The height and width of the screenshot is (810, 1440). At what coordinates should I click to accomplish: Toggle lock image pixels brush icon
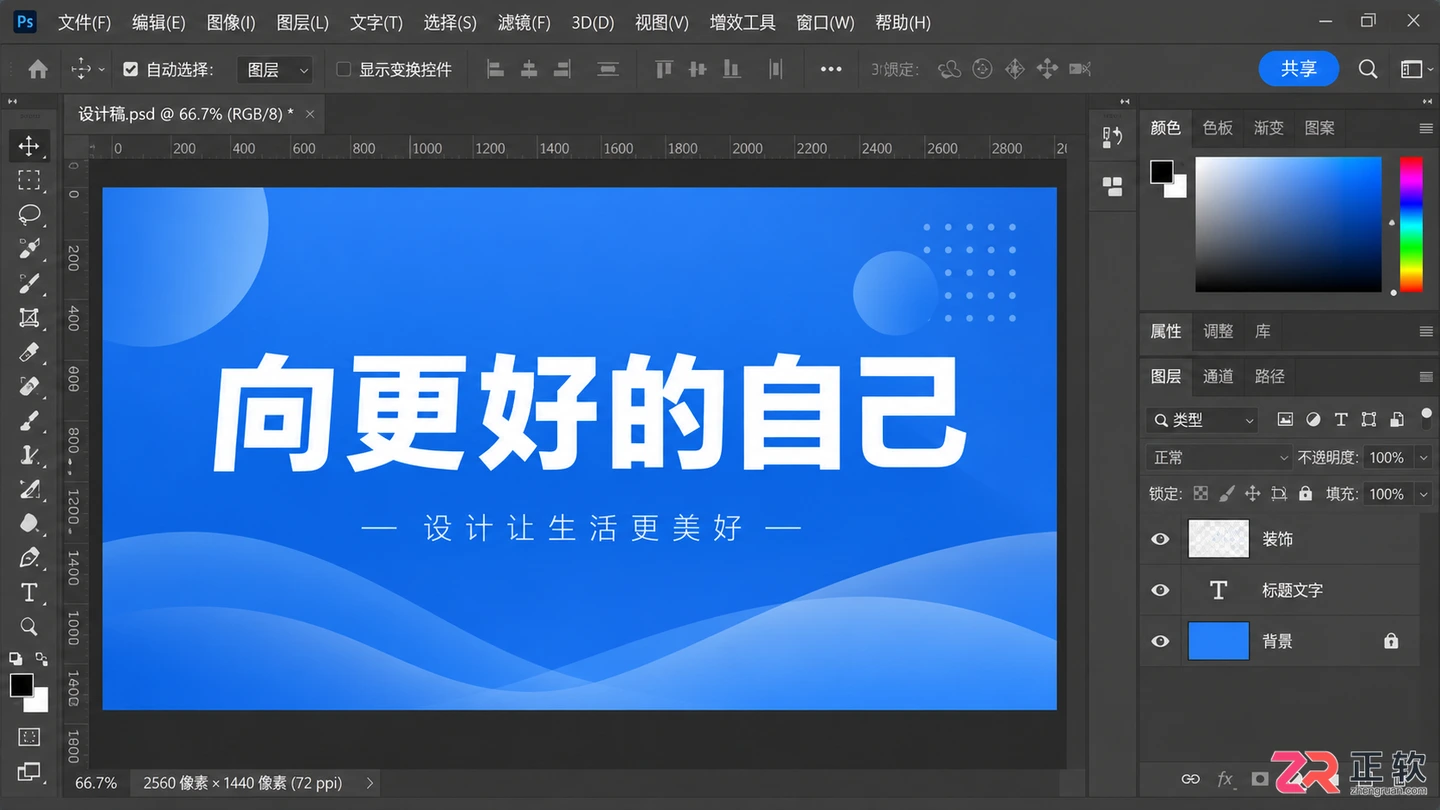click(x=1227, y=494)
